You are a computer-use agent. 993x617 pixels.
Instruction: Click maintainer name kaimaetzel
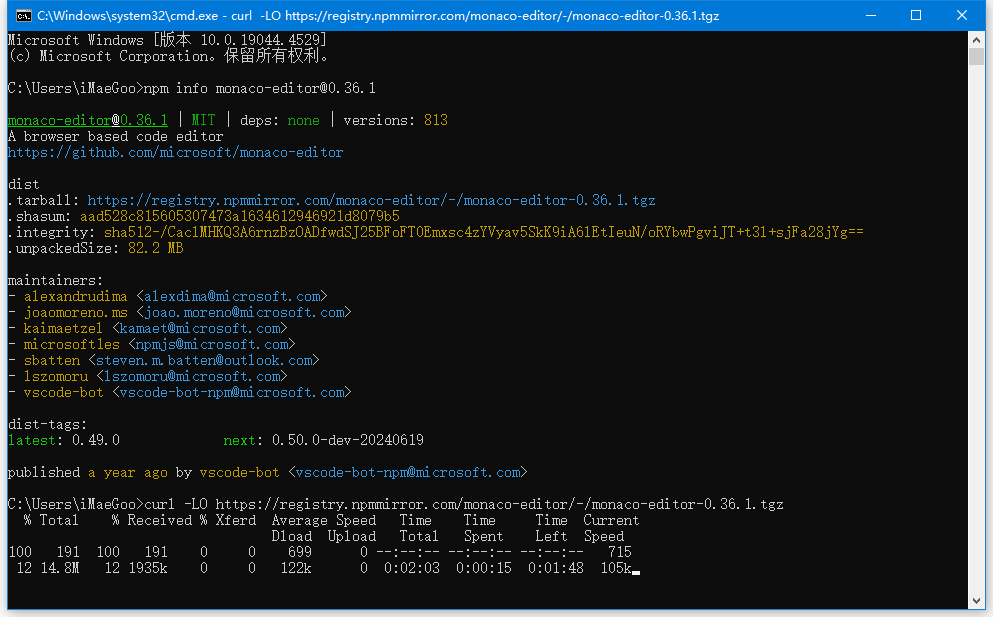pos(63,328)
